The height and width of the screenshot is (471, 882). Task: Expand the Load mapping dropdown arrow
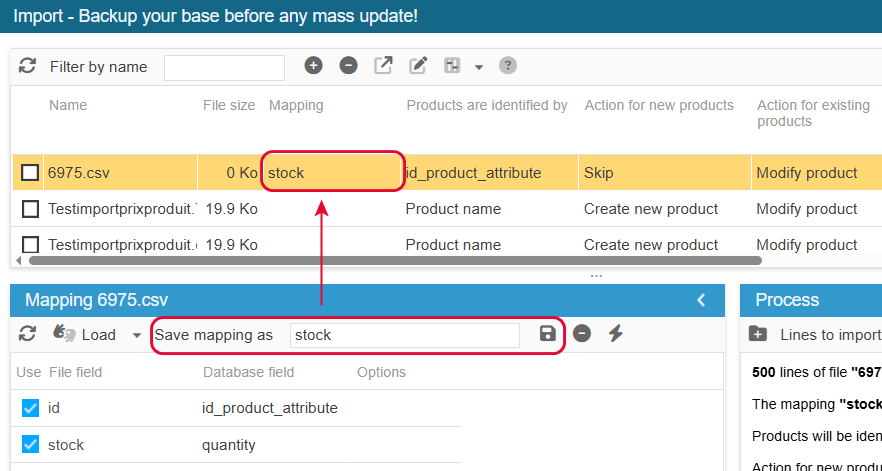click(x=137, y=335)
